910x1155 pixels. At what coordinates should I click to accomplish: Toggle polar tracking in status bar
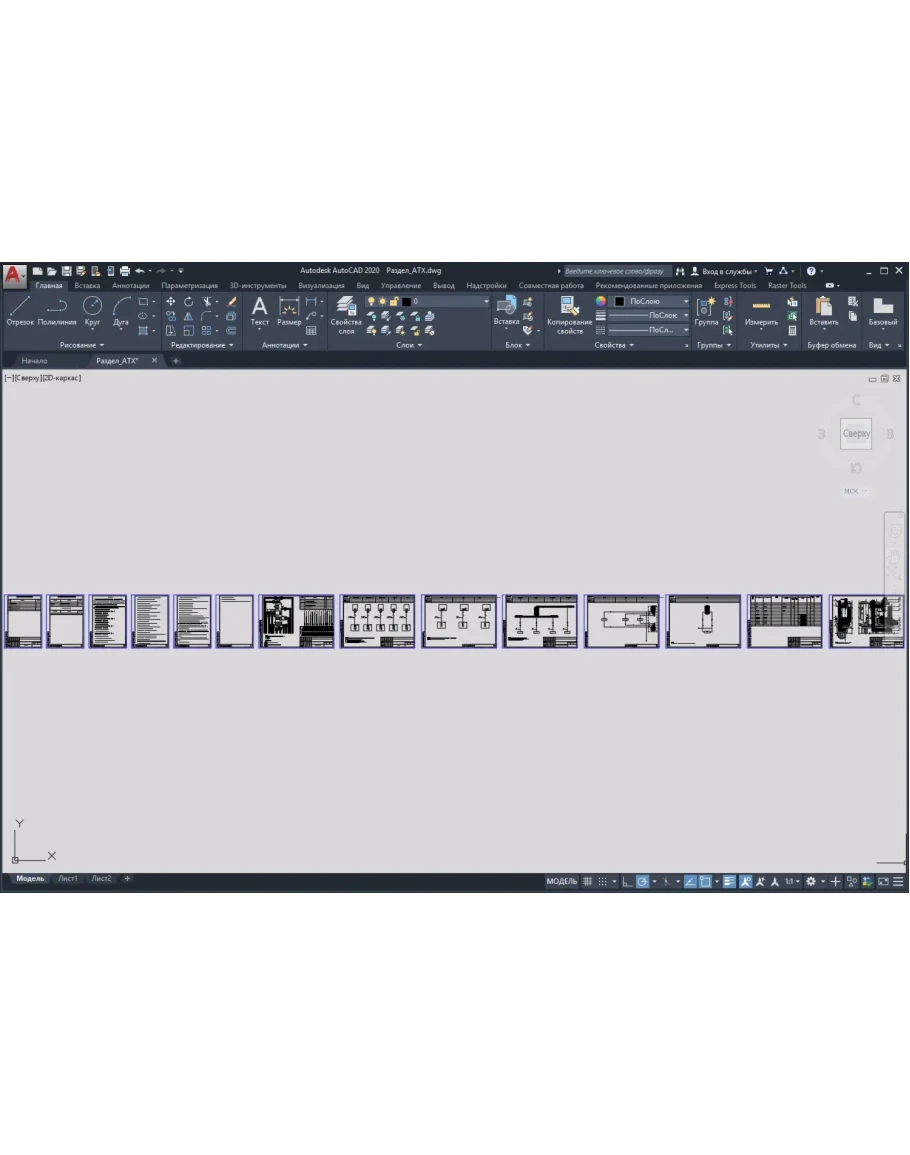643,881
